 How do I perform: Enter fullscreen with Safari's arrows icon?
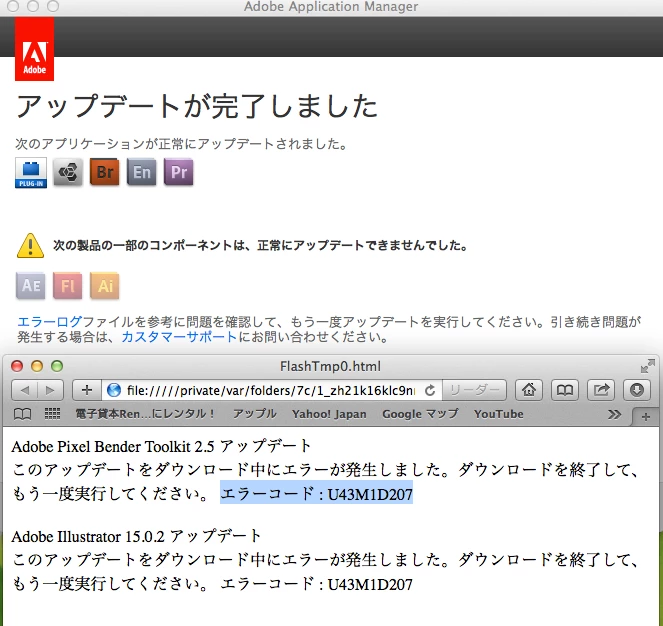(x=647, y=366)
